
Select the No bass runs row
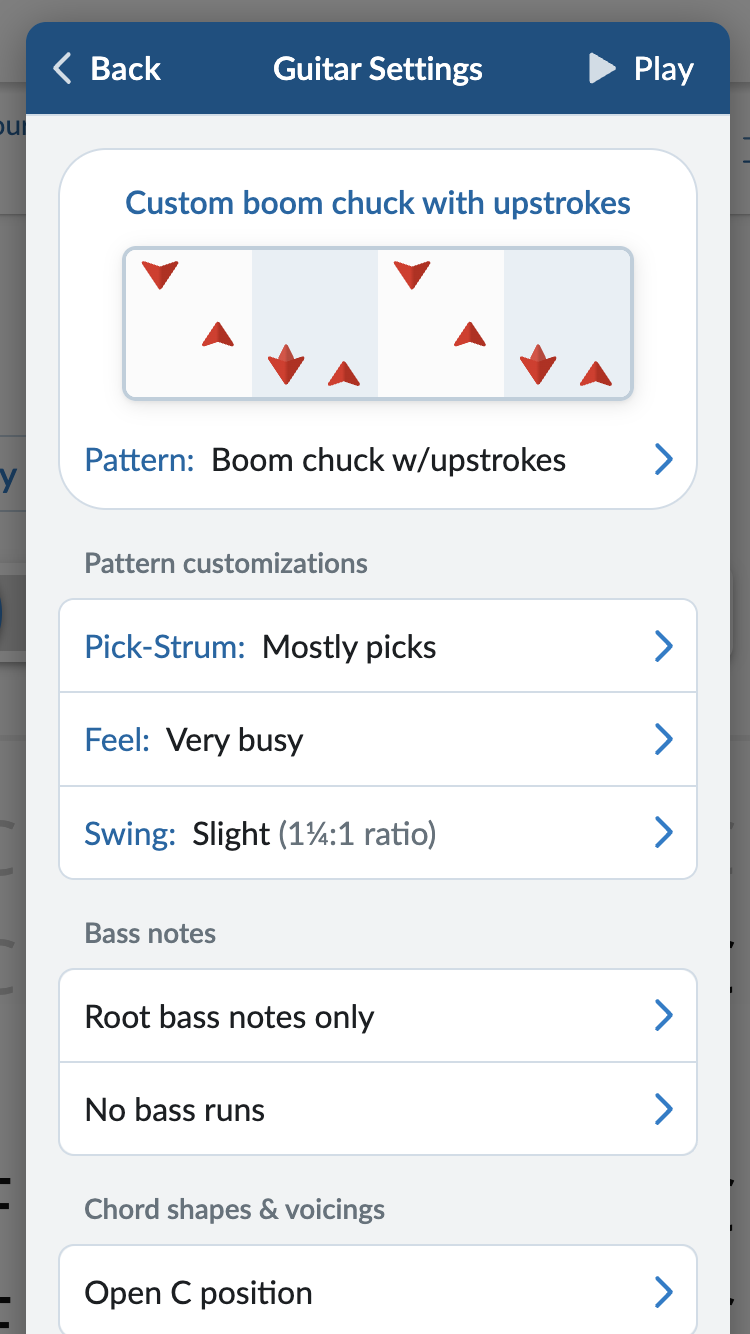(x=378, y=1110)
